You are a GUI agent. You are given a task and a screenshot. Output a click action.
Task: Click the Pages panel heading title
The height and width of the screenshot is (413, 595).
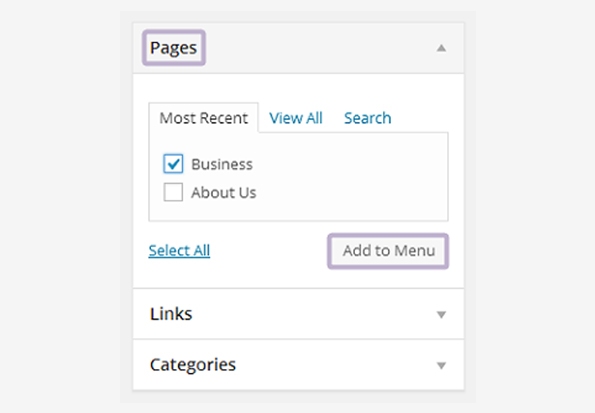tap(174, 48)
